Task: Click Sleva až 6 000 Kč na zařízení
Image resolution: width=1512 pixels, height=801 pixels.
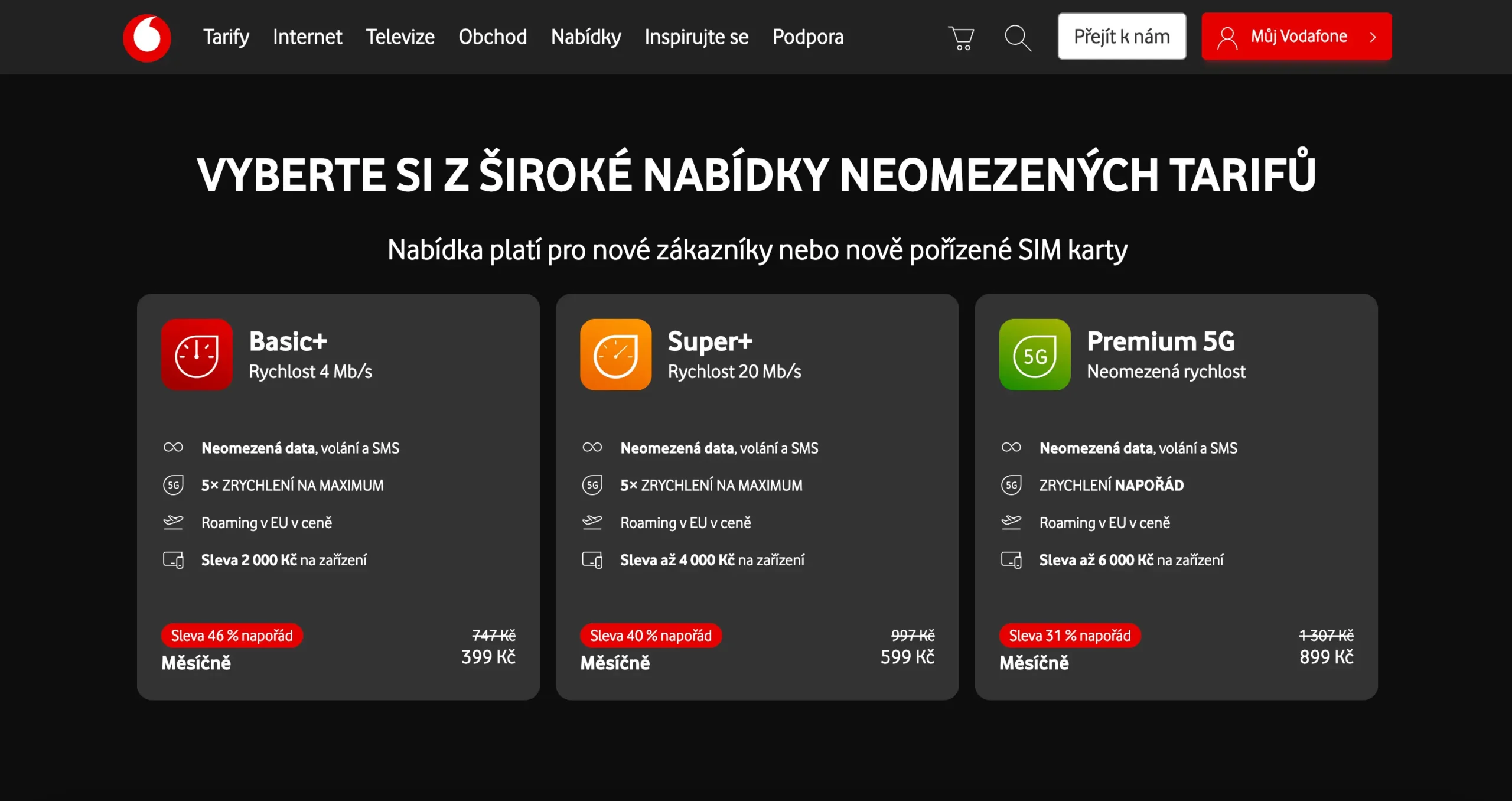Action: tap(1132, 560)
